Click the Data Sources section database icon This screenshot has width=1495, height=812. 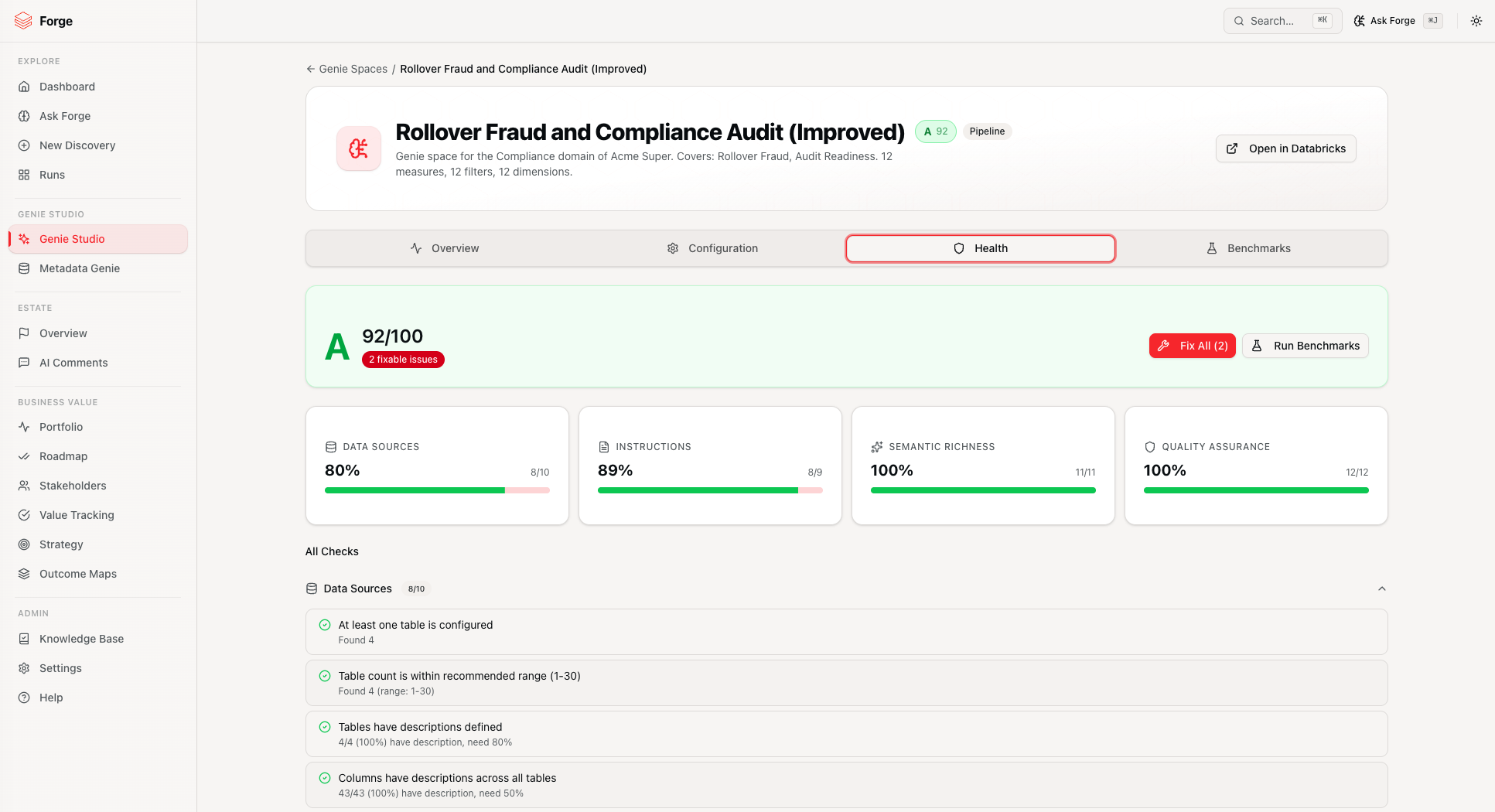[312, 589]
